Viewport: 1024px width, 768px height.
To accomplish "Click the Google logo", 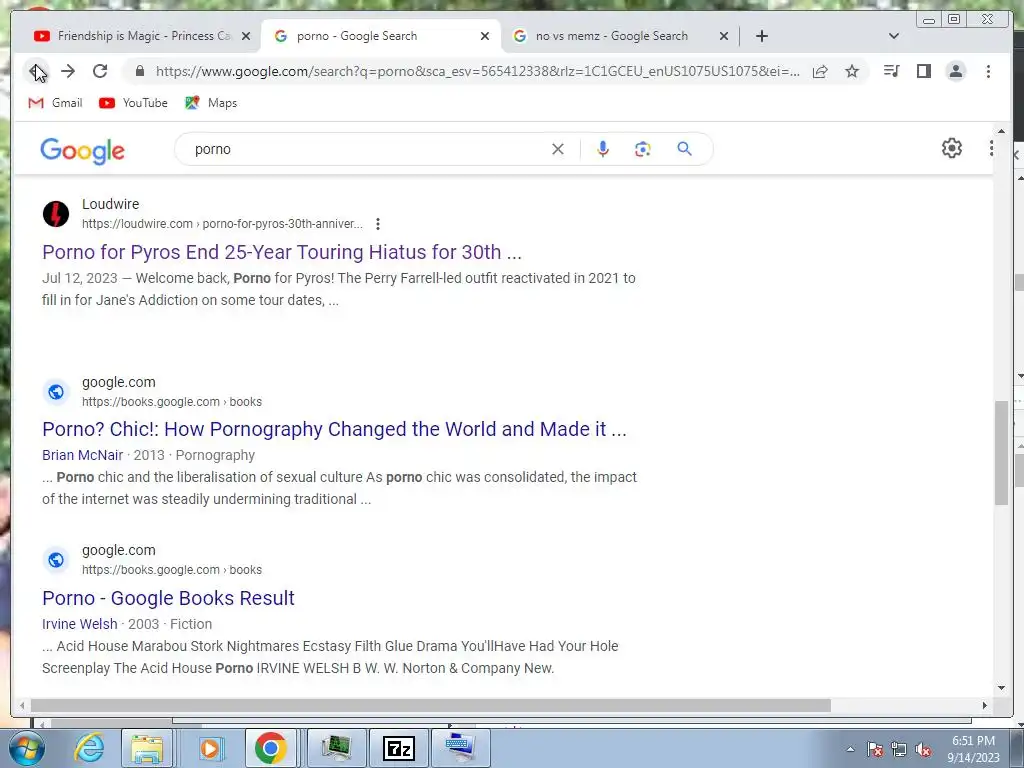I will pos(82,150).
